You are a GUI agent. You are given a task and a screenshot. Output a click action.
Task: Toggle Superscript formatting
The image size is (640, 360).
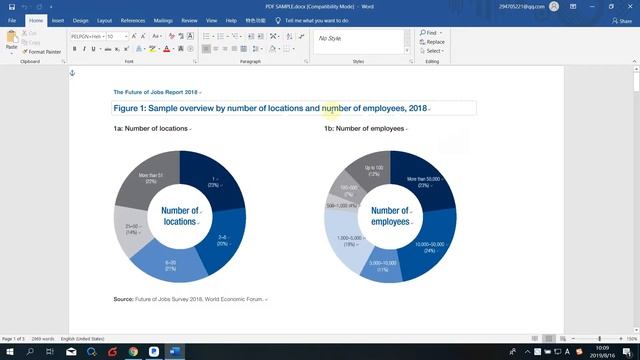point(127,49)
